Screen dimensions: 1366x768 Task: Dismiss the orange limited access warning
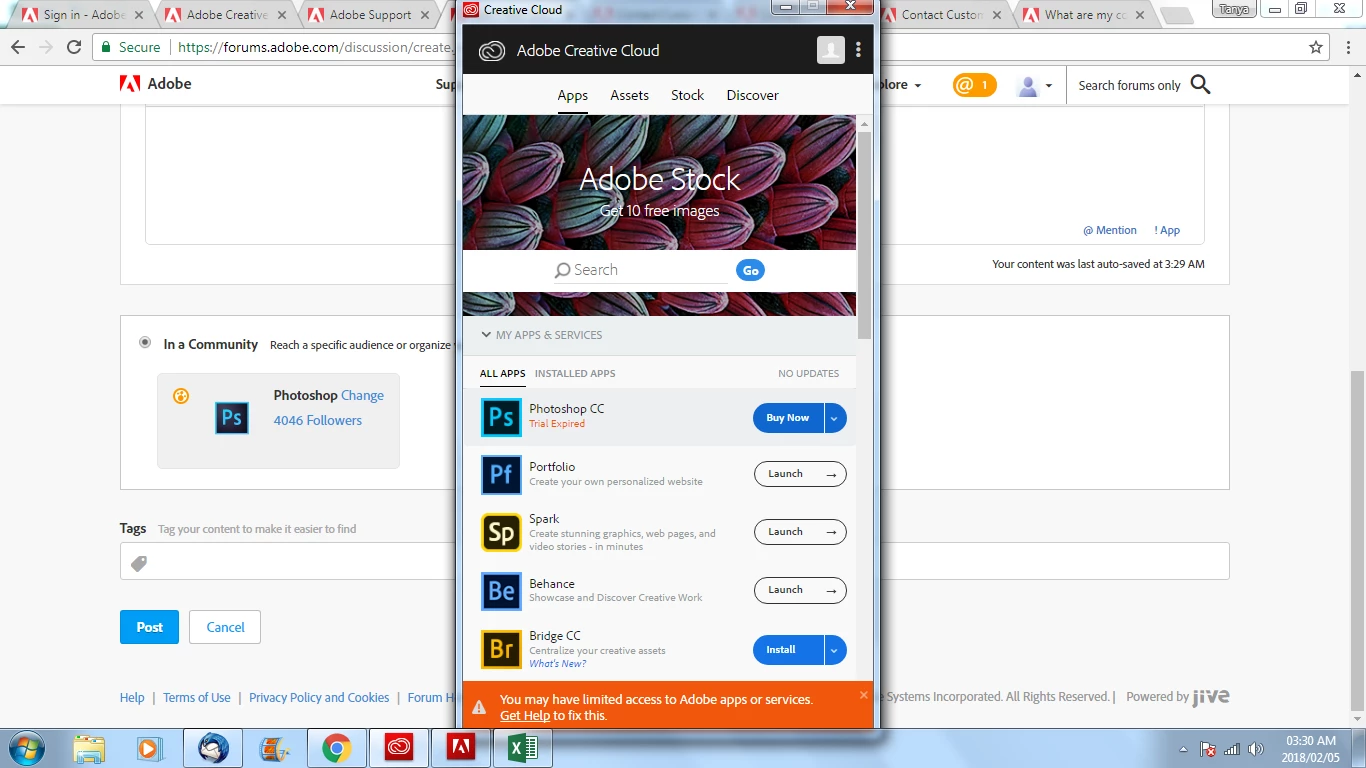864,695
